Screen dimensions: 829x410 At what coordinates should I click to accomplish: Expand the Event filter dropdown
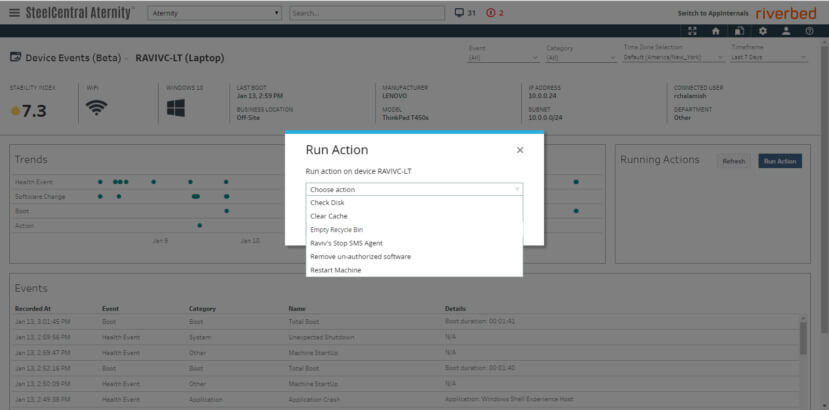pyautogui.click(x=504, y=57)
